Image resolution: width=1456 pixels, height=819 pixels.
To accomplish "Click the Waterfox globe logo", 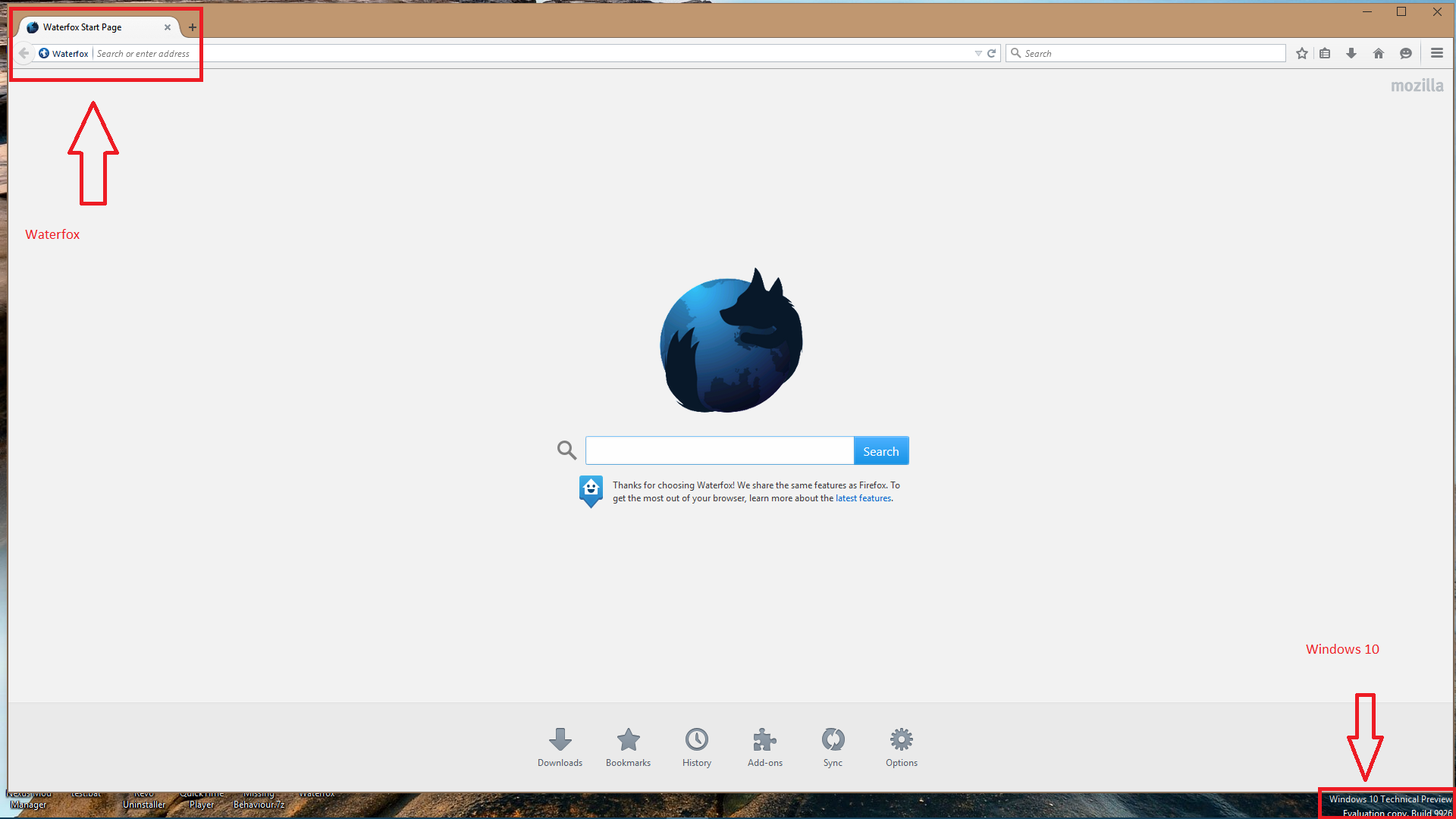I will (x=731, y=341).
